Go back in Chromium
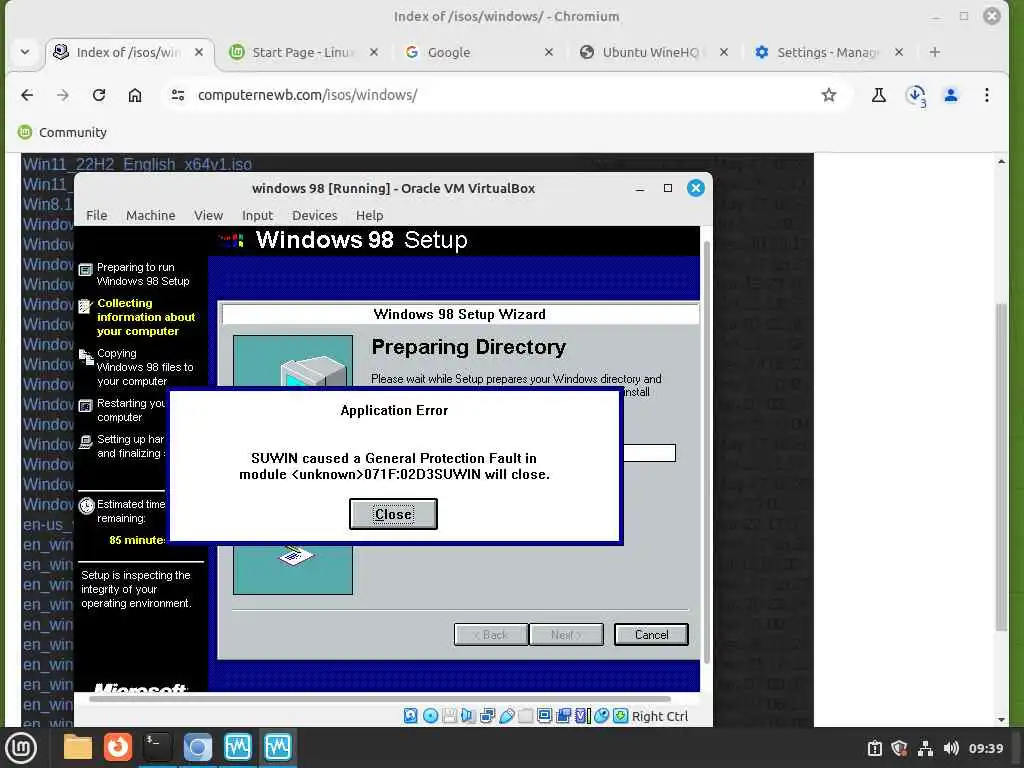Screen dimensions: 1024x768 click(x=27, y=95)
